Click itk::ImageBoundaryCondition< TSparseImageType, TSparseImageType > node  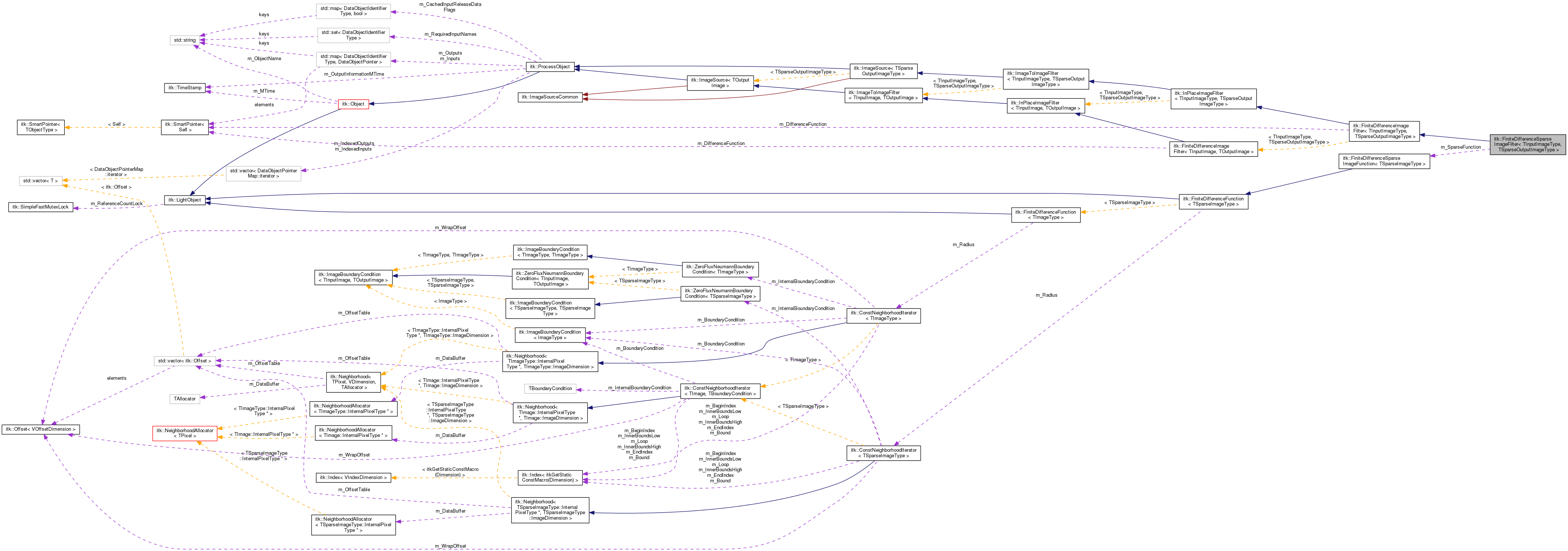550,308
